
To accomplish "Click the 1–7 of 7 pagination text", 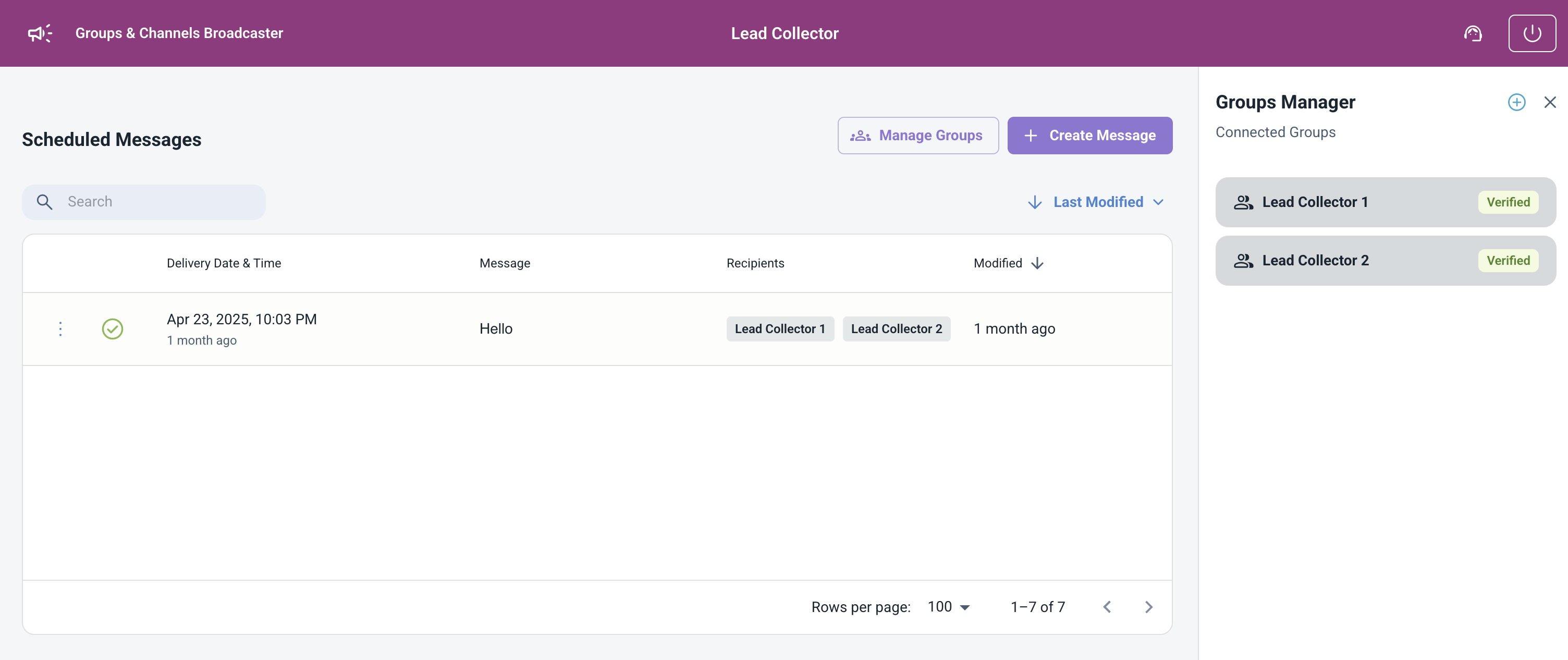I will click(x=1037, y=607).
